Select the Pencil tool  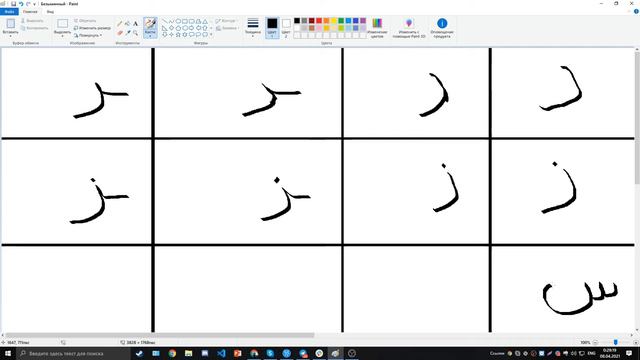click(120, 24)
